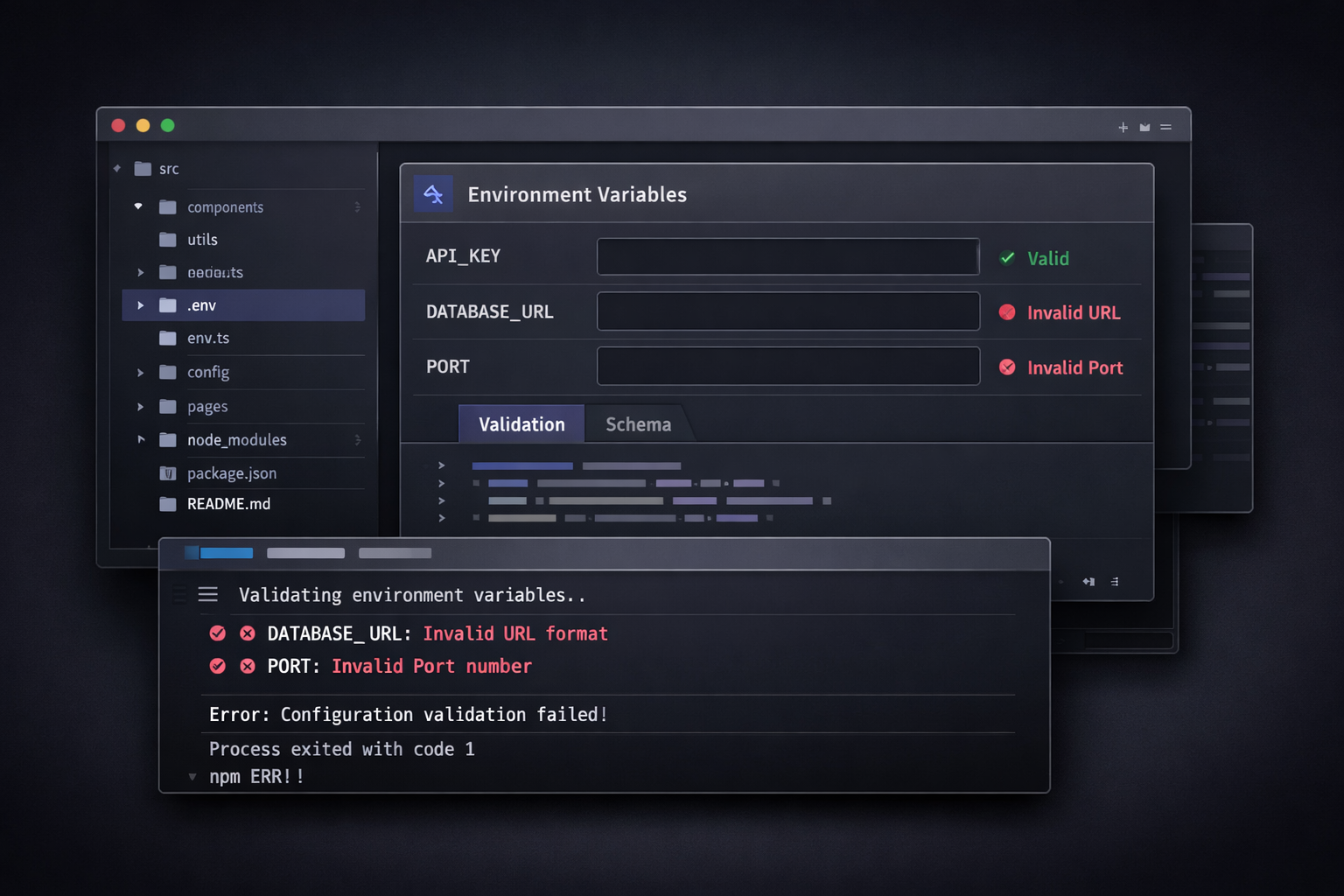Switch to the Schema tab
This screenshot has width=1344, height=896.
pyautogui.click(x=639, y=424)
